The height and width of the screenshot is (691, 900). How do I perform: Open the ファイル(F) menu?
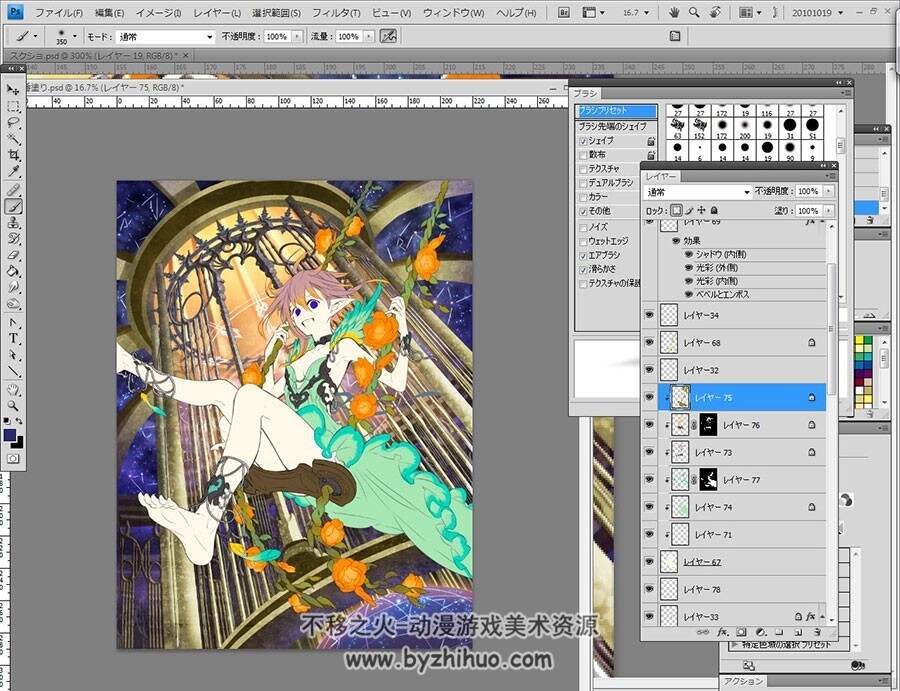coord(59,12)
